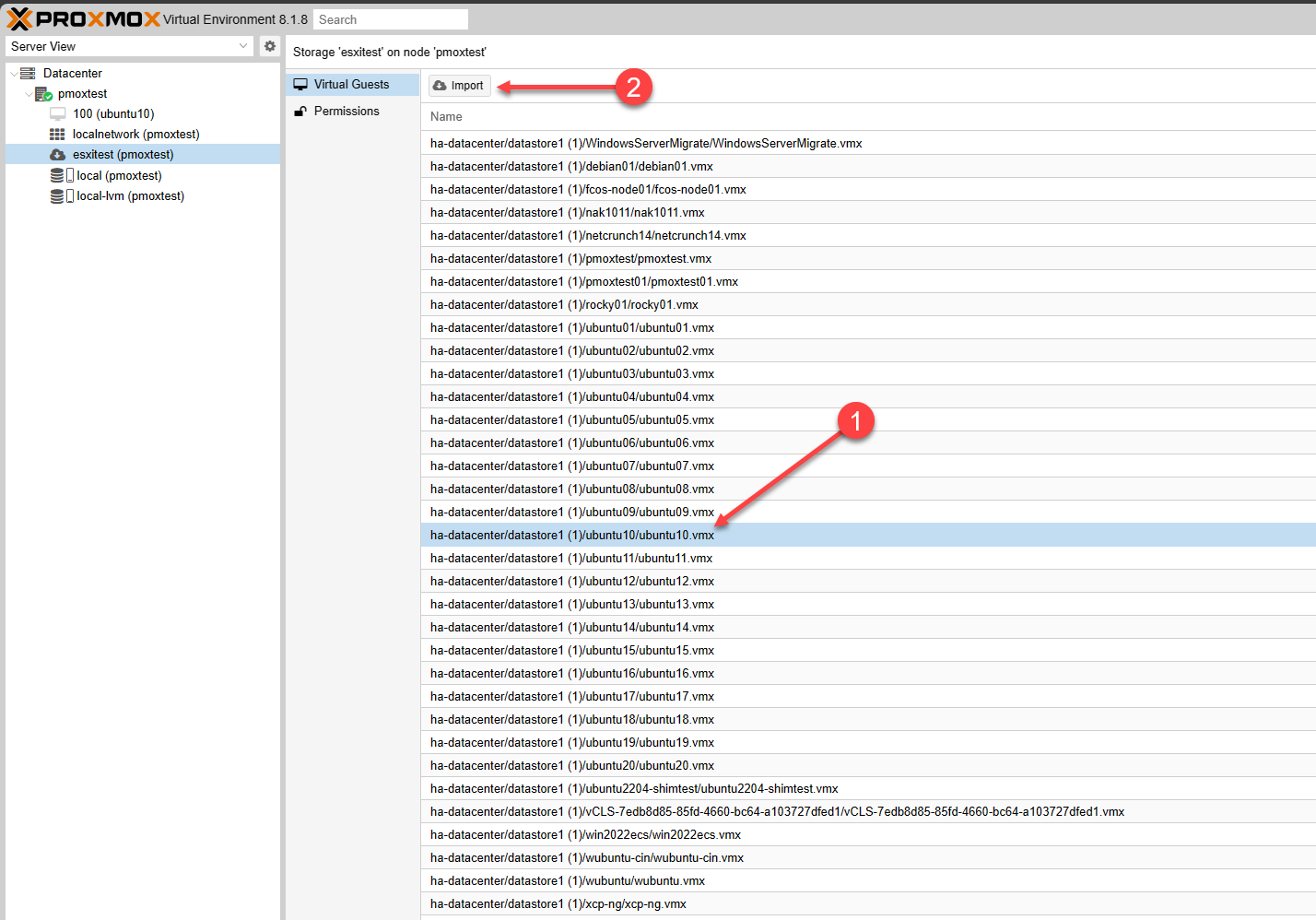The width and height of the screenshot is (1316, 920).
Task: Select the ubuntu16.vmx row
Action: [868, 673]
